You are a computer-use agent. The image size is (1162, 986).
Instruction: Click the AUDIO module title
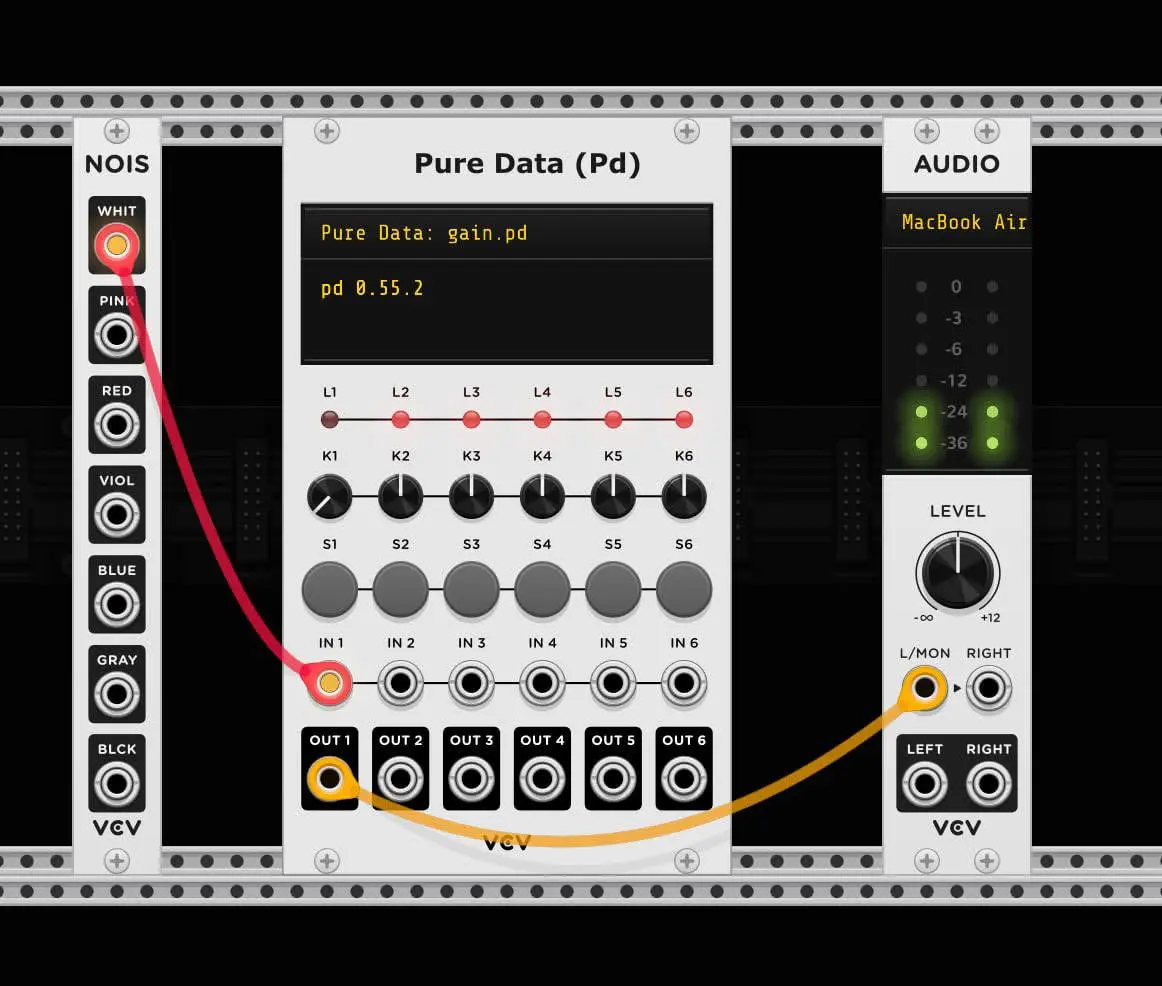point(957,164)
